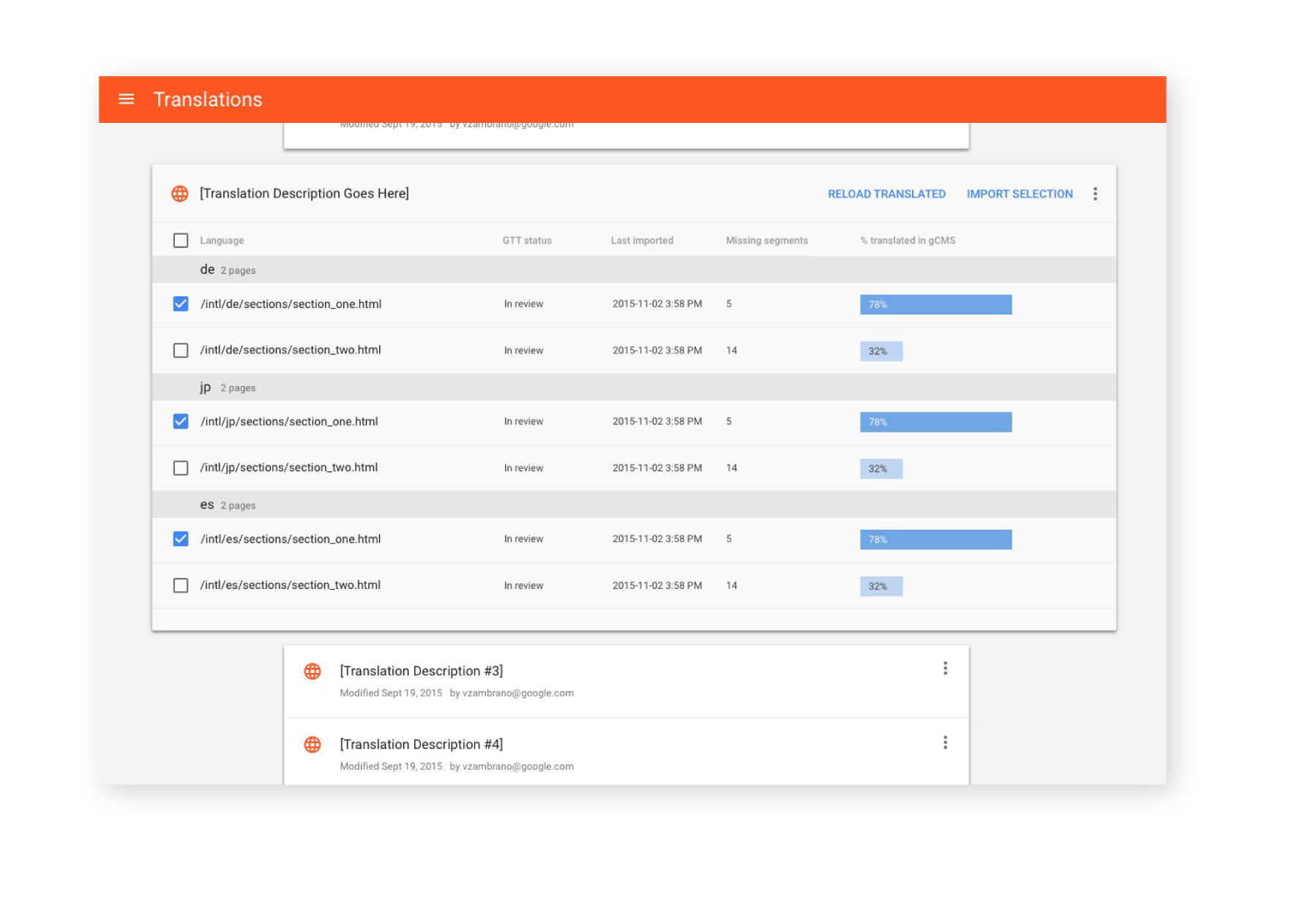The image size is (1297, 924).
Task: Sort by the GTT status column header
Action: [x=526, y=241]
